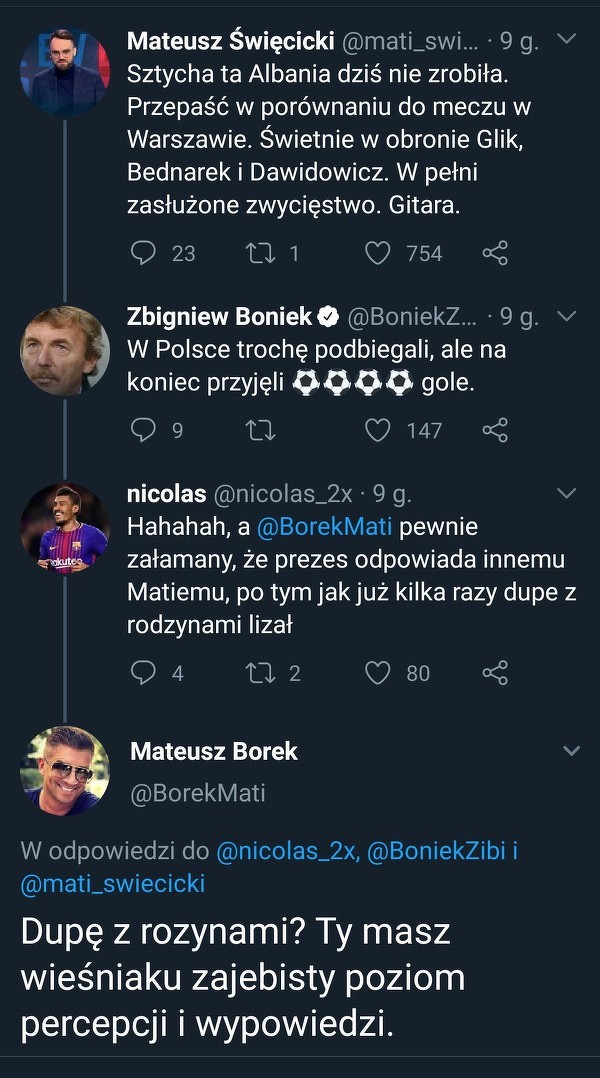The image size is (600, 1078).
Task: Retweet the nicolas tweet
Action: [x=260, y=673]
